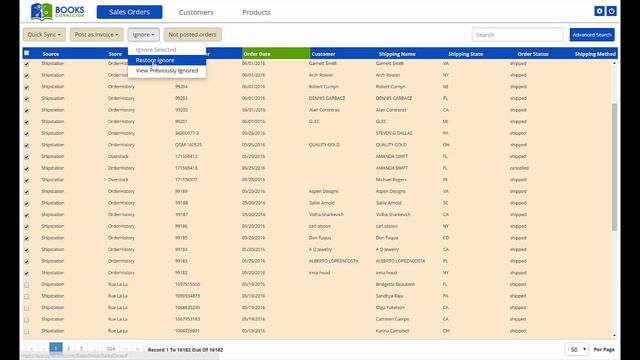Go to page 2 in pagination
Viewport: 640px width, 360px height.
pyautogui.click(x=69, y=349)
